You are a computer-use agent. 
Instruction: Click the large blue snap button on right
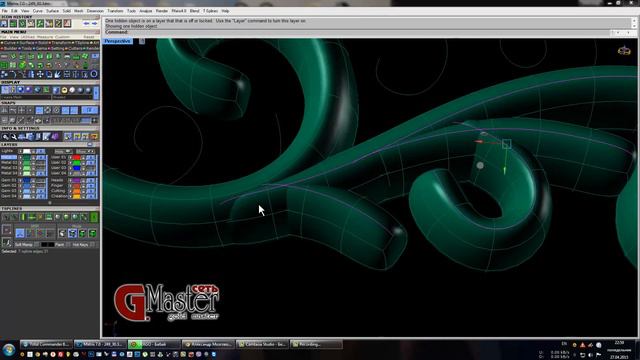pyautogui.click(x=90, y=110)
